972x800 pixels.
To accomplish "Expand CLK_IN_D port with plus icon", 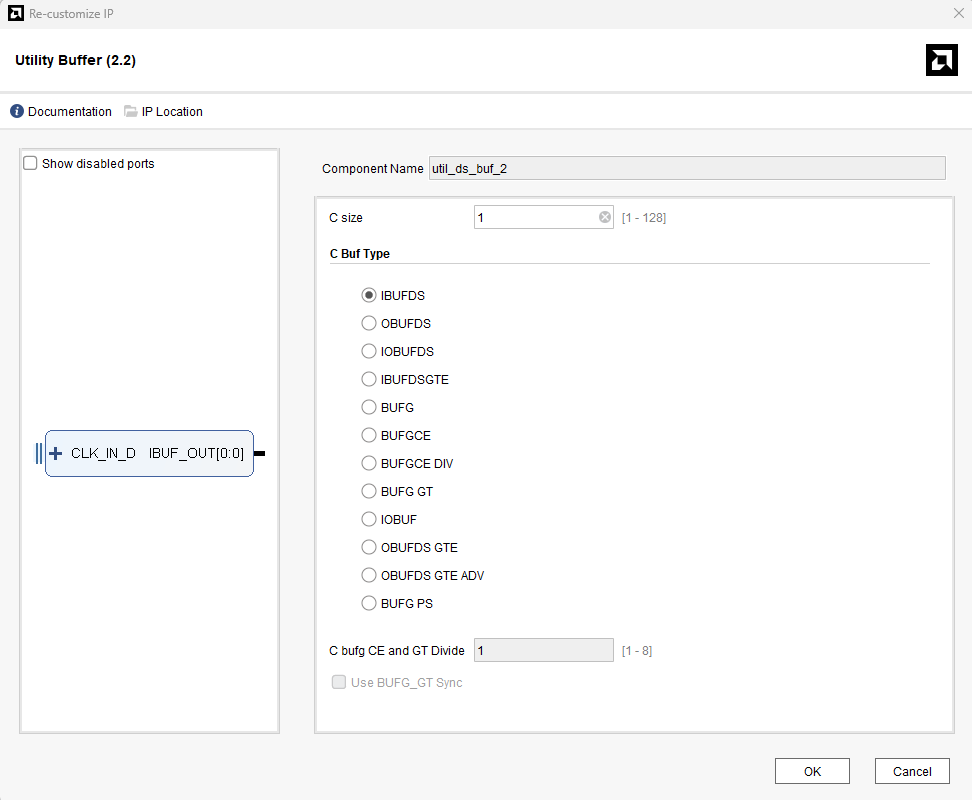I will coord(56,453).
